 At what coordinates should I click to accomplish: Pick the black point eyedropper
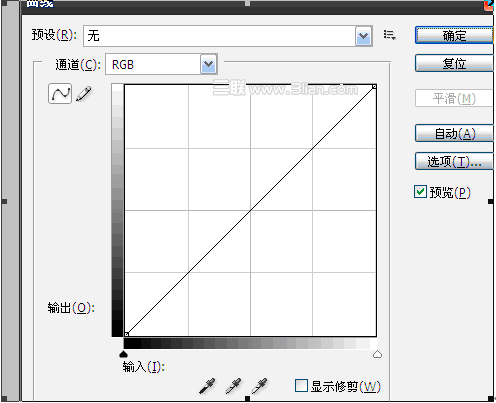pos(207,386)
